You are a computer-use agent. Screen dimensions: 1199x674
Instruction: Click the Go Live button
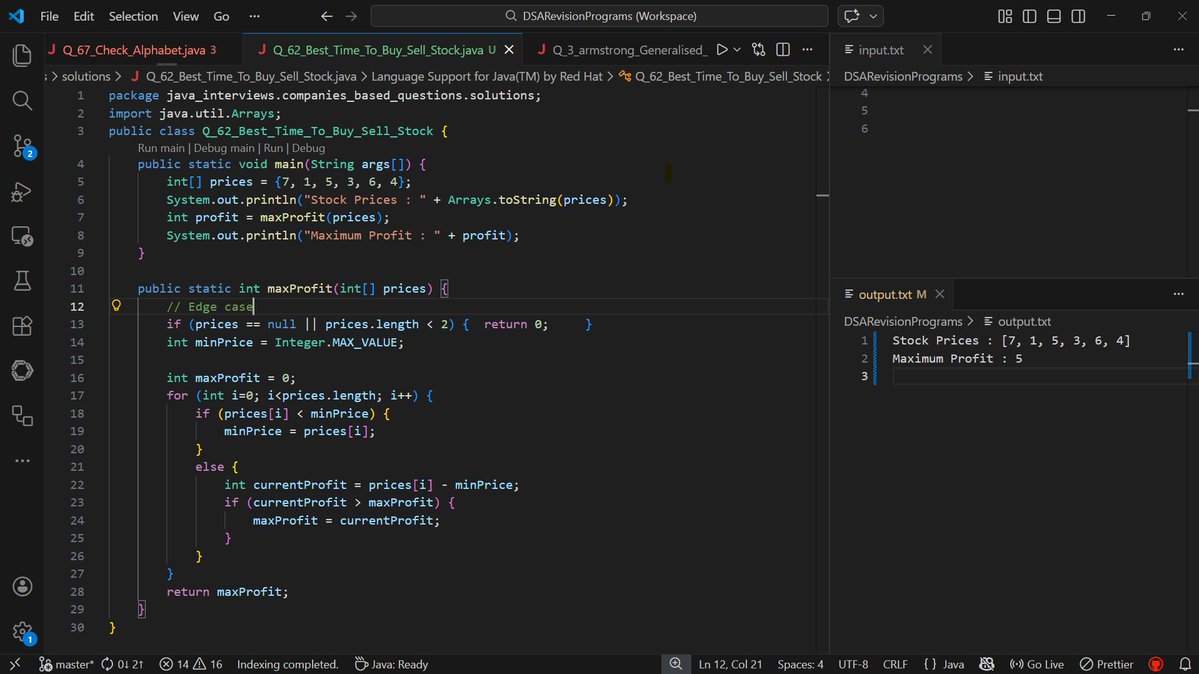click(1036, 664)
